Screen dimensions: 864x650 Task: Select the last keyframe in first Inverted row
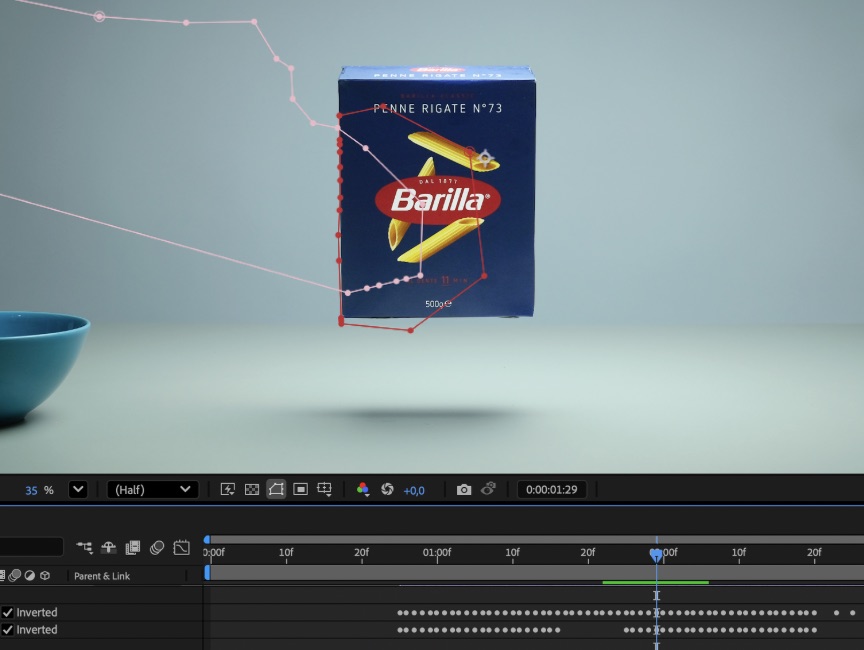[852, 613]
